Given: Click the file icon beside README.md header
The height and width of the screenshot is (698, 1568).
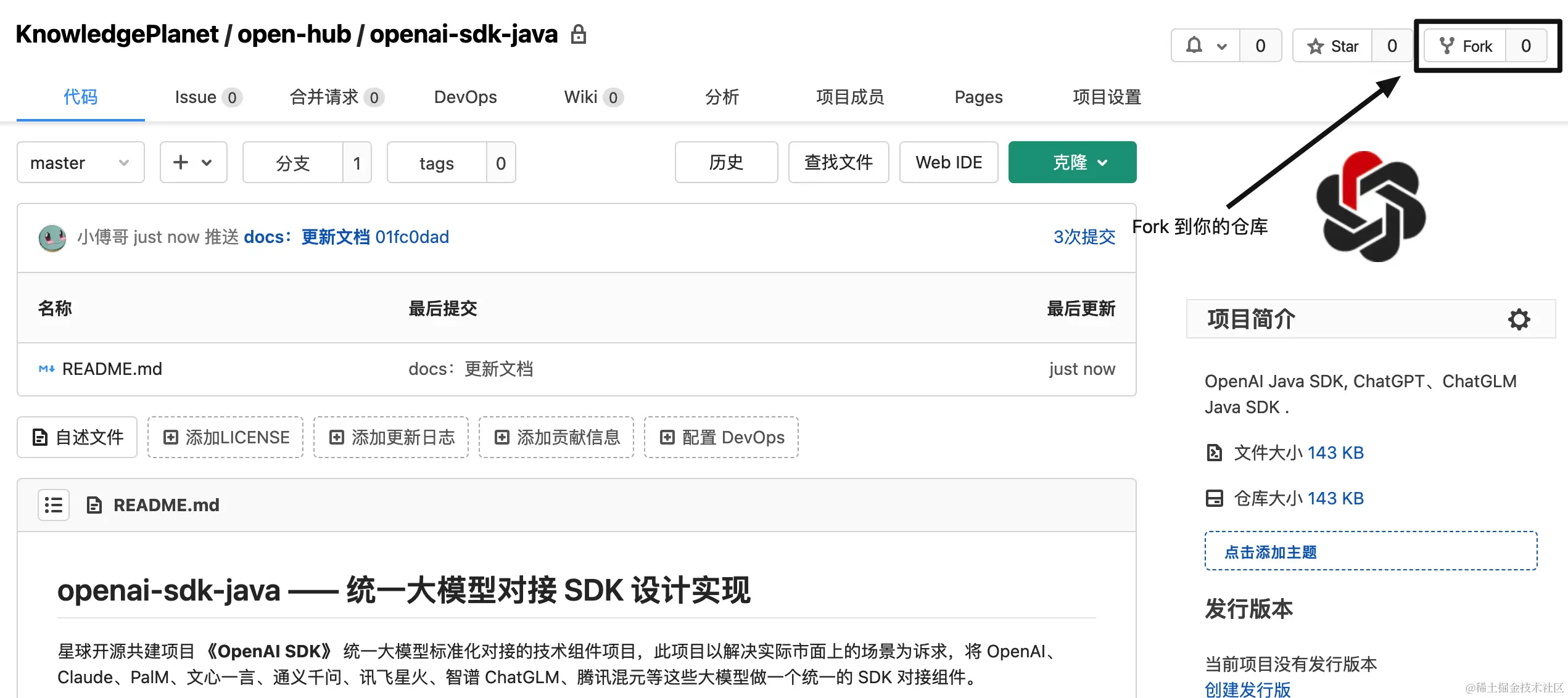Looking at the screenshot, I should (x=94, y=505).
